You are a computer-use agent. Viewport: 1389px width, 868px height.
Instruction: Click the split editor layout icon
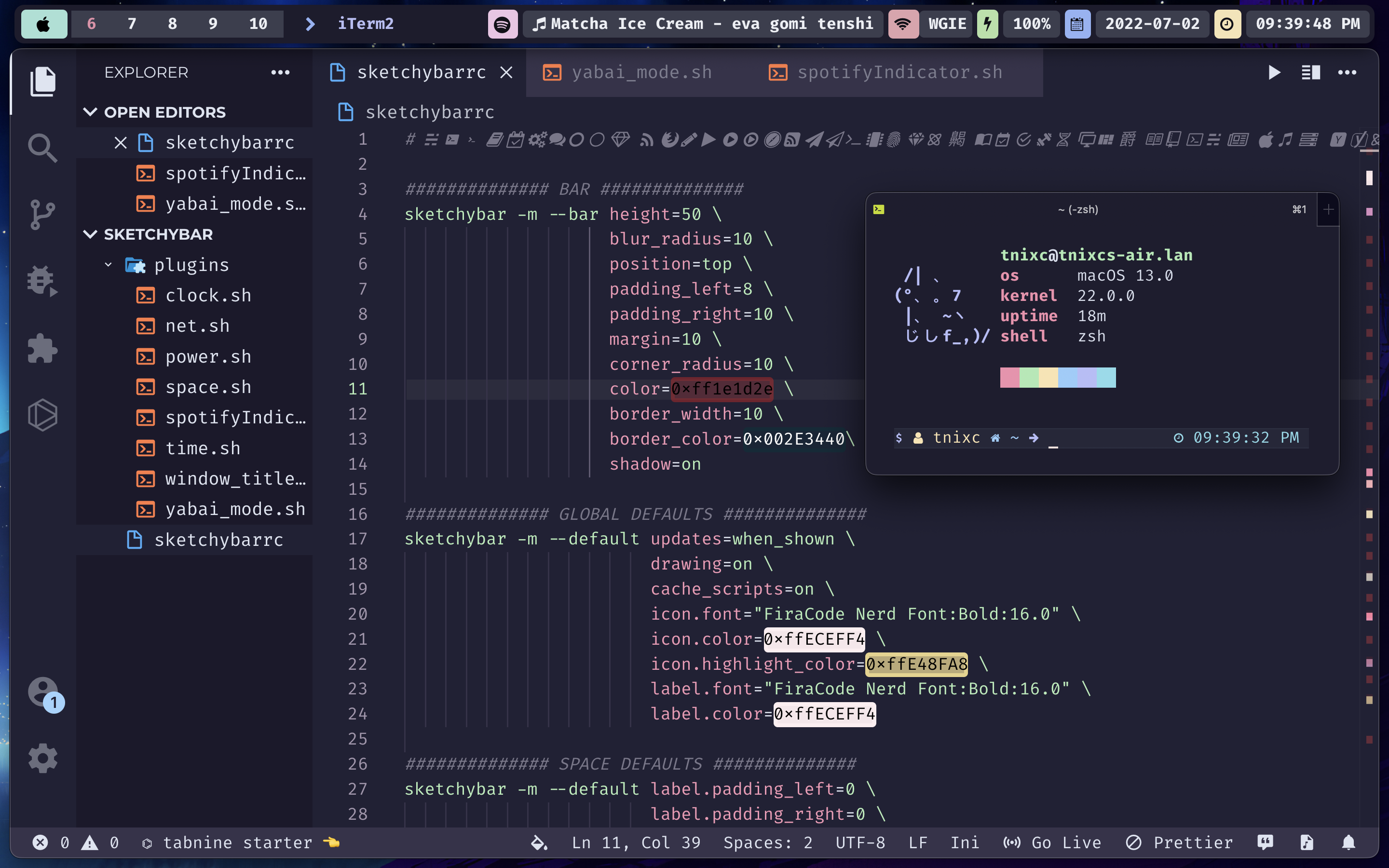pyautogui.click(x=1310, y=72)
